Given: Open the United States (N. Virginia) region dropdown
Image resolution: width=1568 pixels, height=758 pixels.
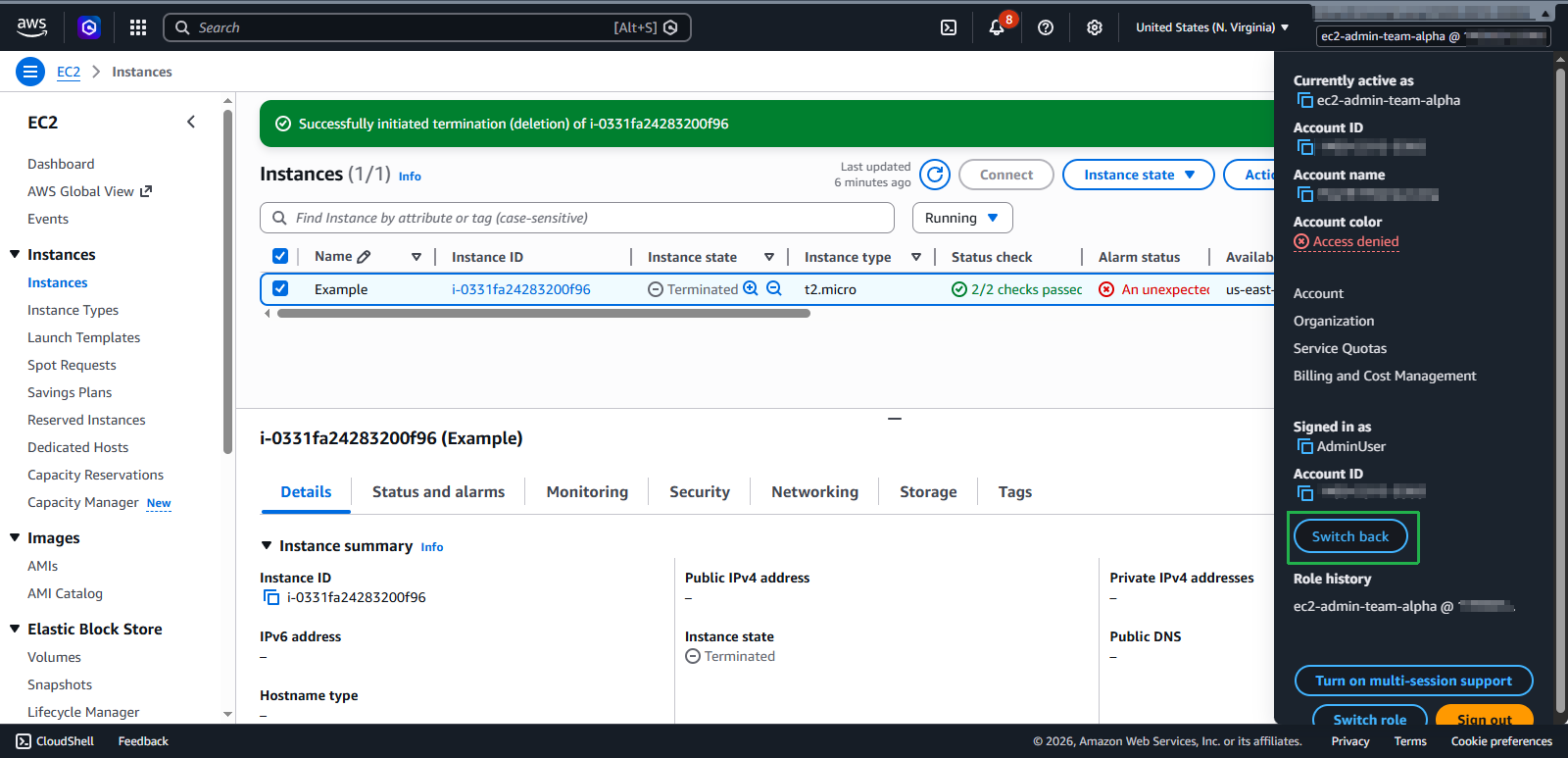Looking at the screenshot, I should tap(1212, 27).
